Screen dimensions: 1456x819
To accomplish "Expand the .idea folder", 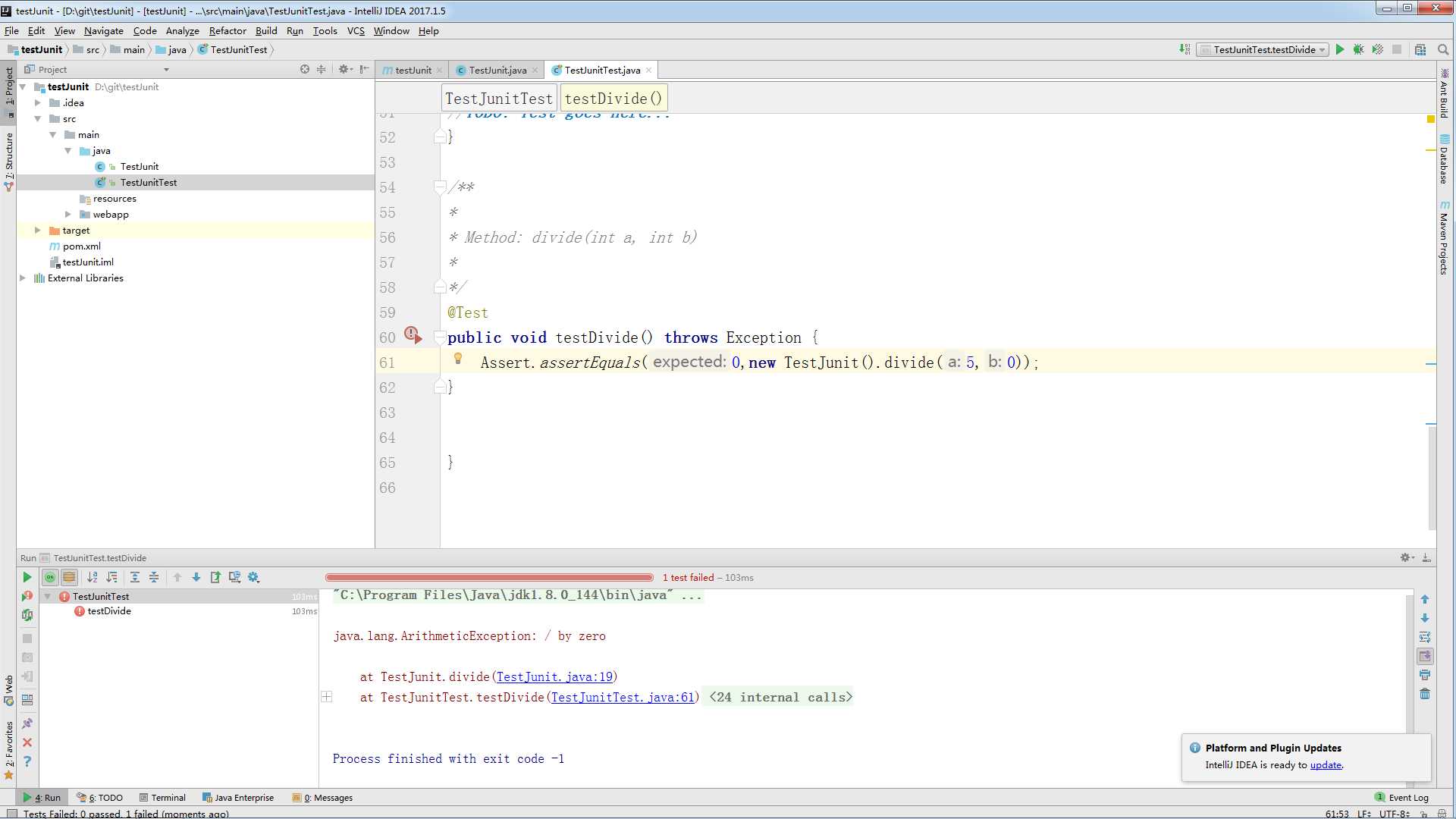I will click(38, 103).
